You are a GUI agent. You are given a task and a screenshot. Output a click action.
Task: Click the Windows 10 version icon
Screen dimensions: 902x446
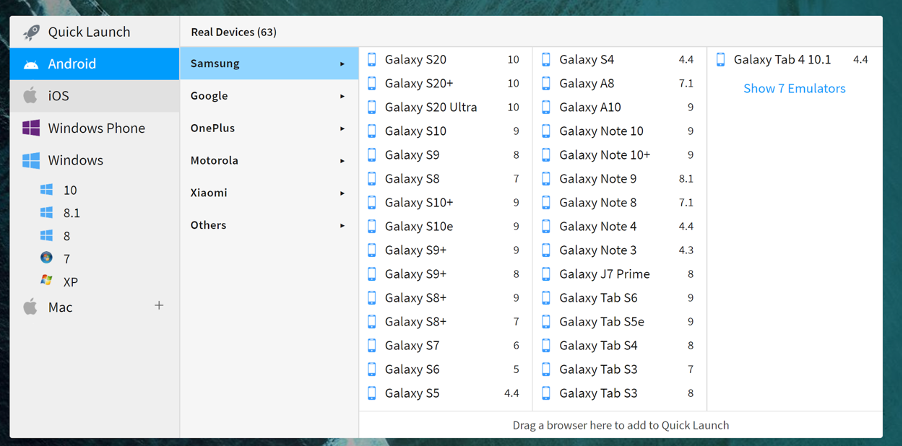47,189
